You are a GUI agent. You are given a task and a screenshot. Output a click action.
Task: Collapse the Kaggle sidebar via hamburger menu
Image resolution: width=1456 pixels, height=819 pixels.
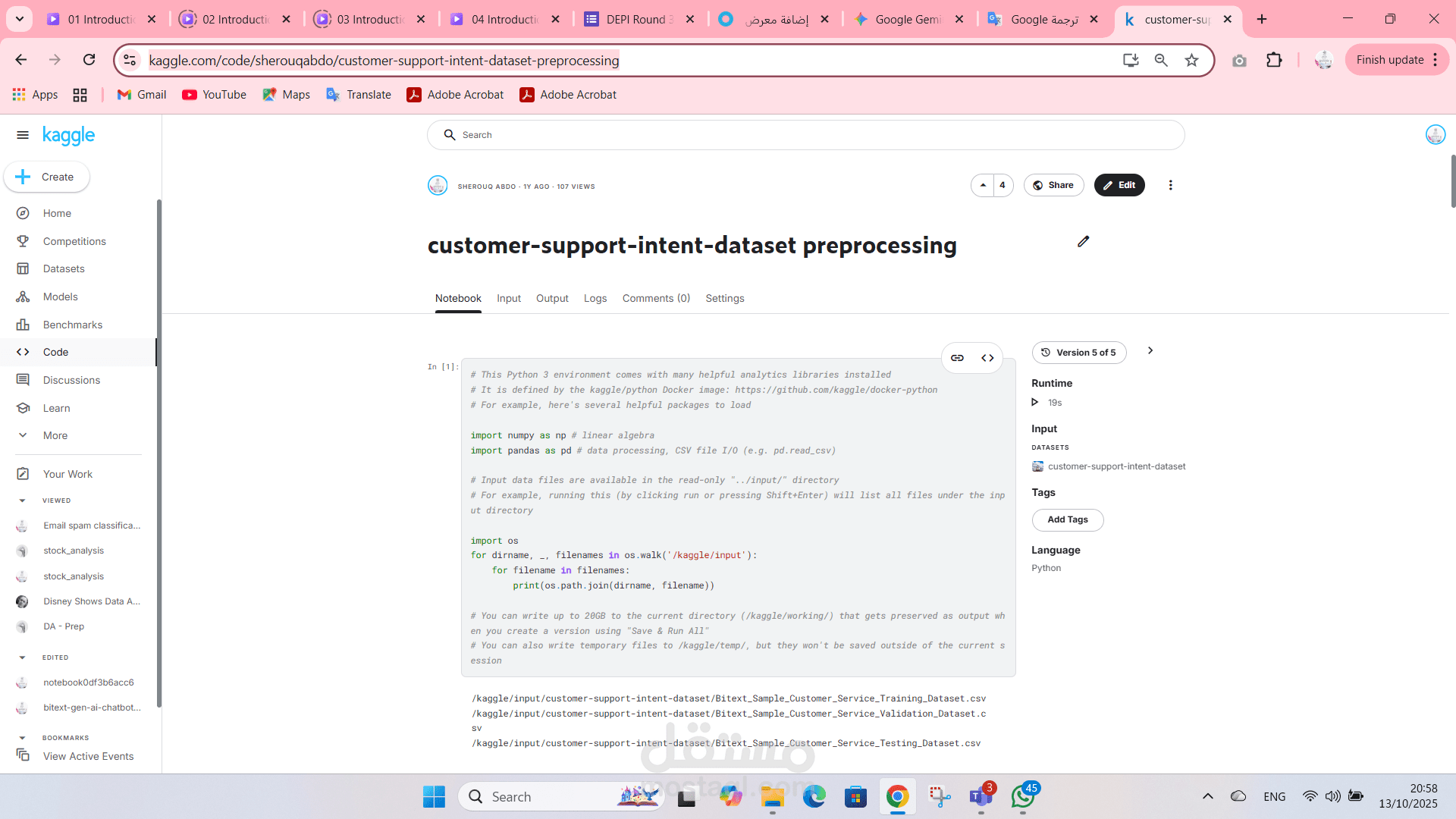tap(22, 135)
